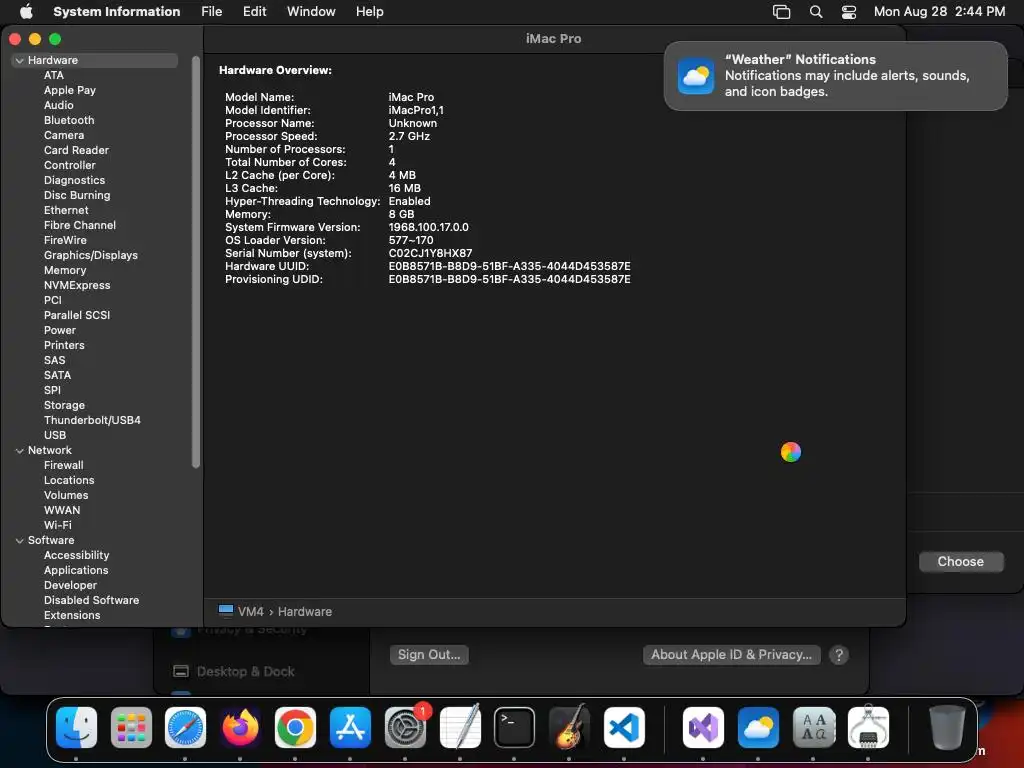The height and width of the screenshot is (768, 1024).
Task: Select USB in the sidebar
Action: point(55,436)
